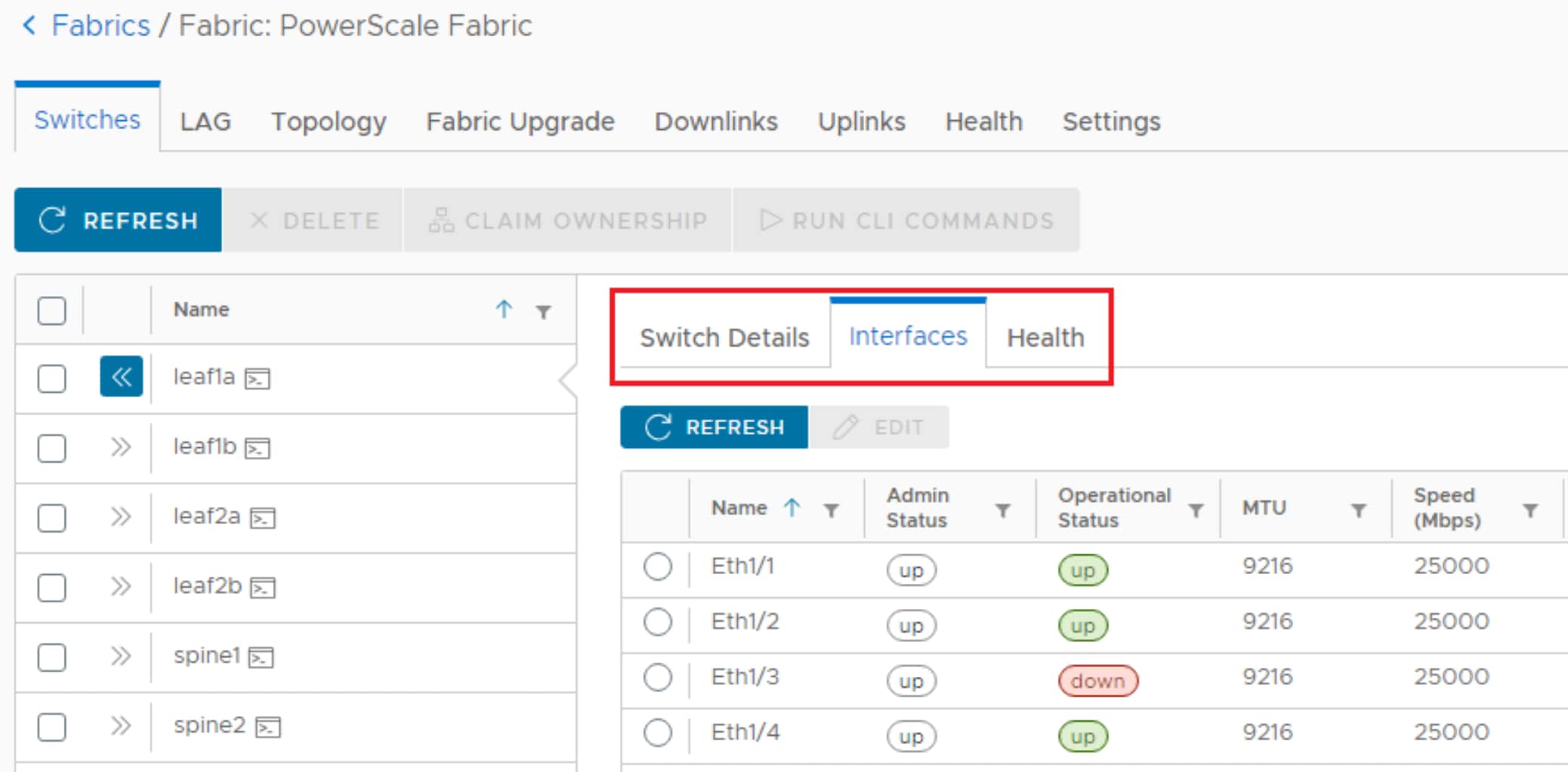This screenshot has width=1568, height=772.
Task: Expand details for leaf2a
Action: (x=121, y=517)
